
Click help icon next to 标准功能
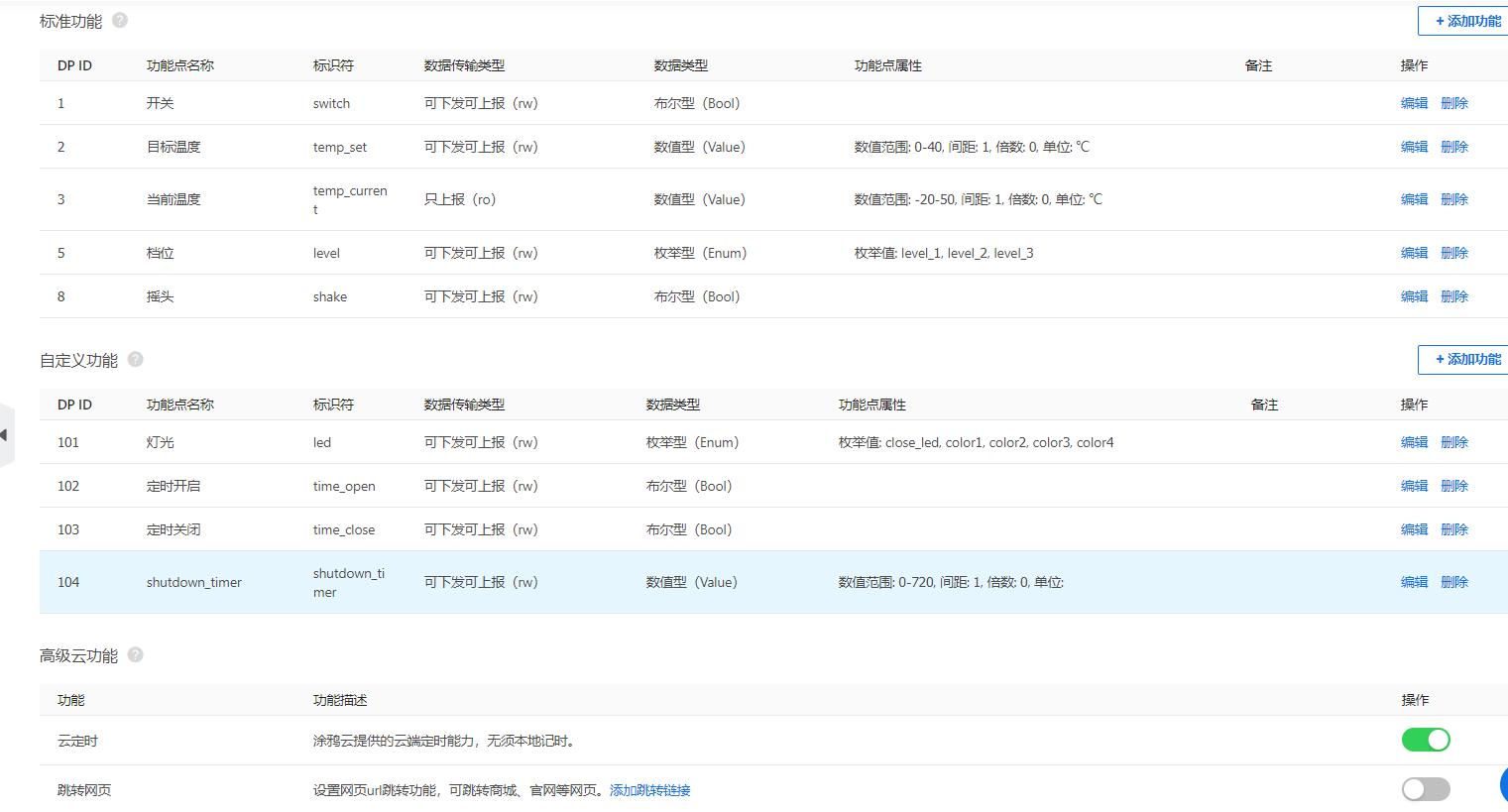coord(120,20)
